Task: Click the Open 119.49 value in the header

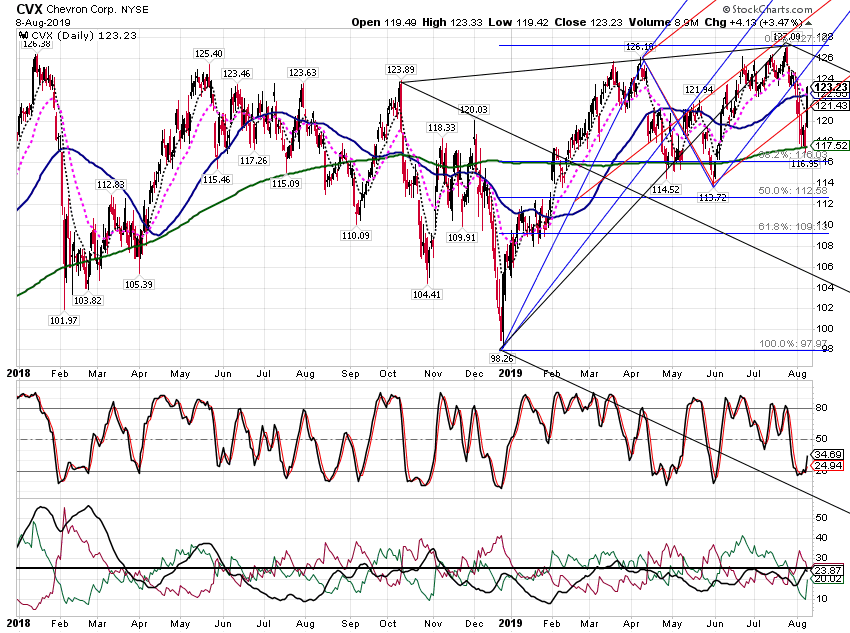Action: pyautogui.click(x=384, y=22)
